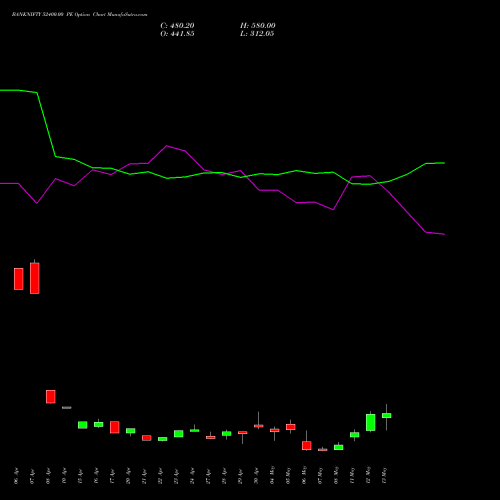Screen dimensions: 500x500
Task: Click the red candlestick above 08 Apr
Action: pyautogui.click(x=51, y=397)
